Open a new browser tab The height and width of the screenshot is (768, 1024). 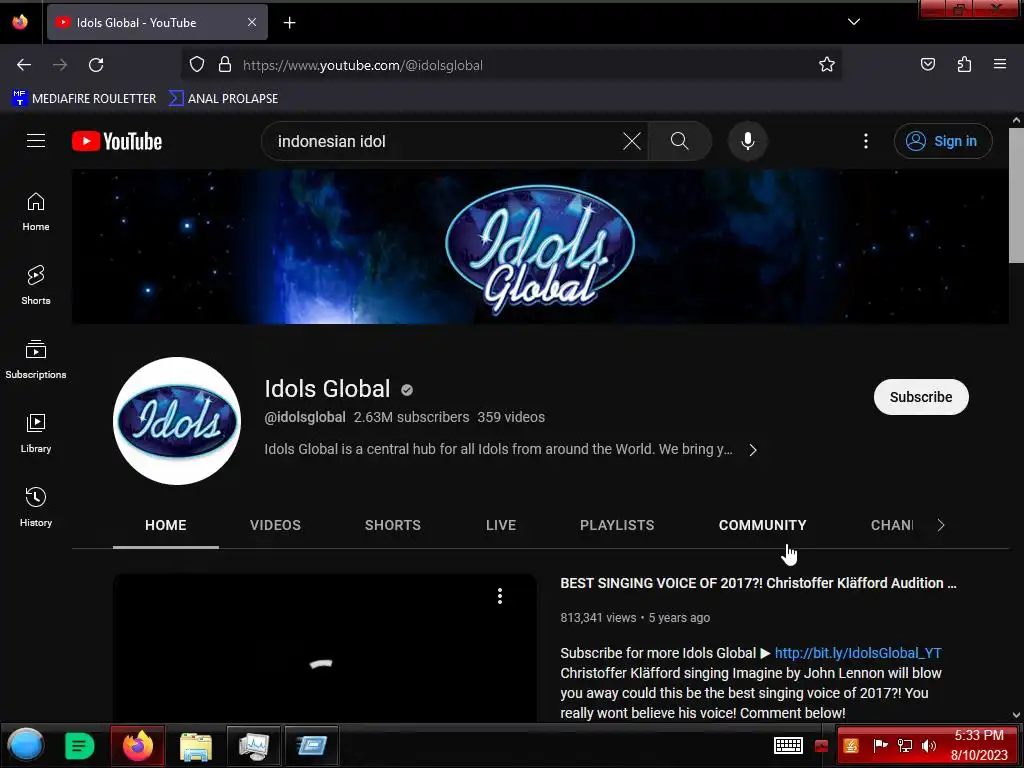point(289,23)
